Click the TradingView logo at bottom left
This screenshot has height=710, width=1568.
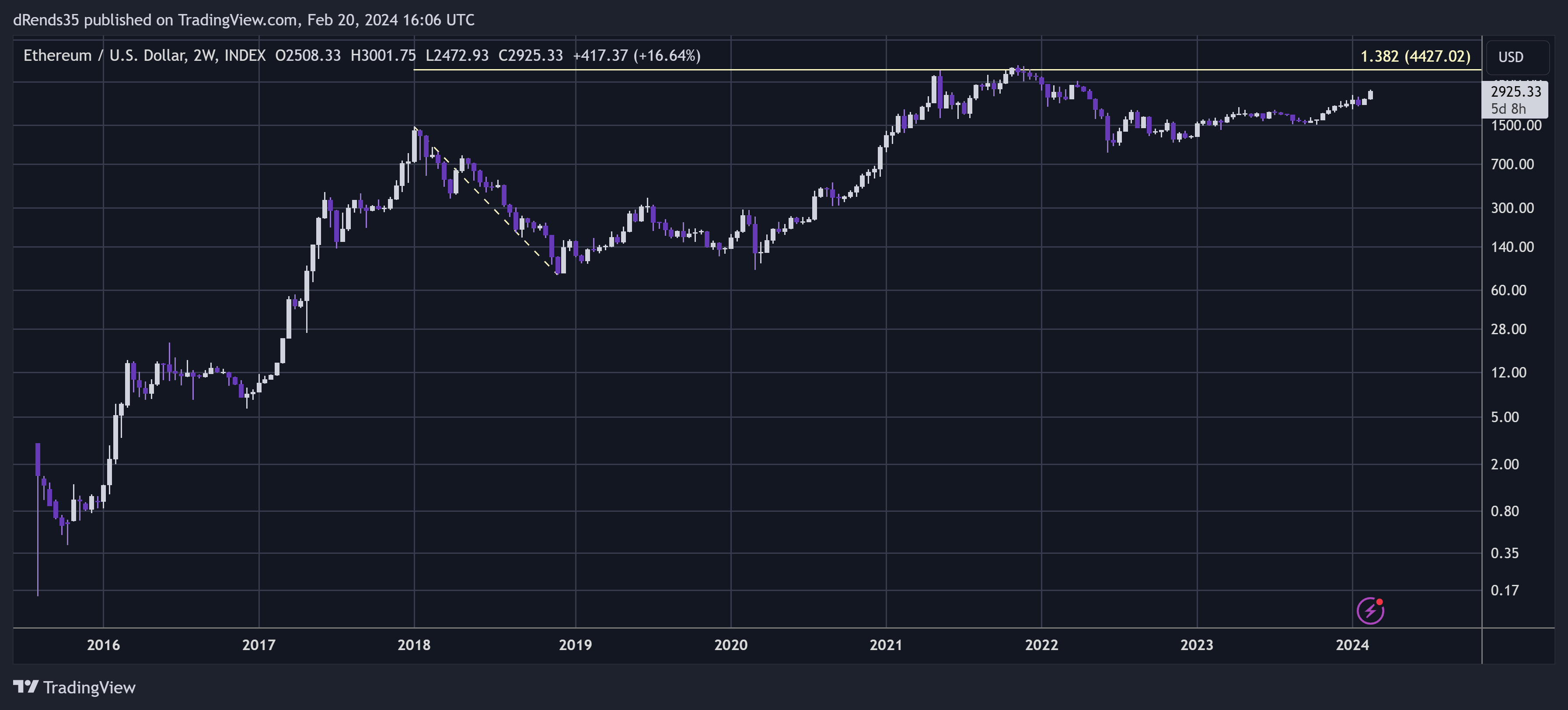[x=74, y=687]
